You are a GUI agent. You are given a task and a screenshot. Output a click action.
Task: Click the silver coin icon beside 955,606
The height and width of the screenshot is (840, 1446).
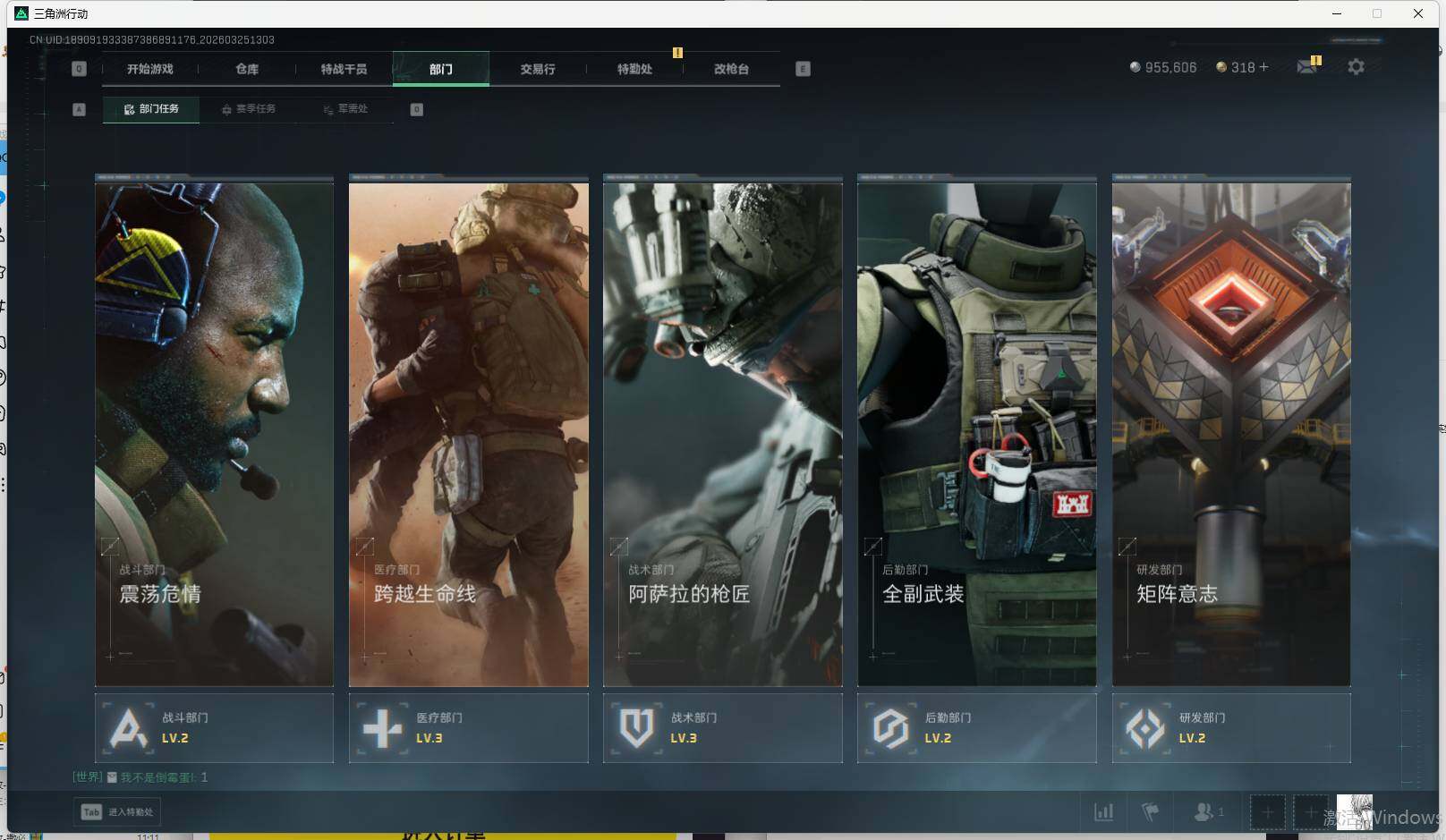1135,67
